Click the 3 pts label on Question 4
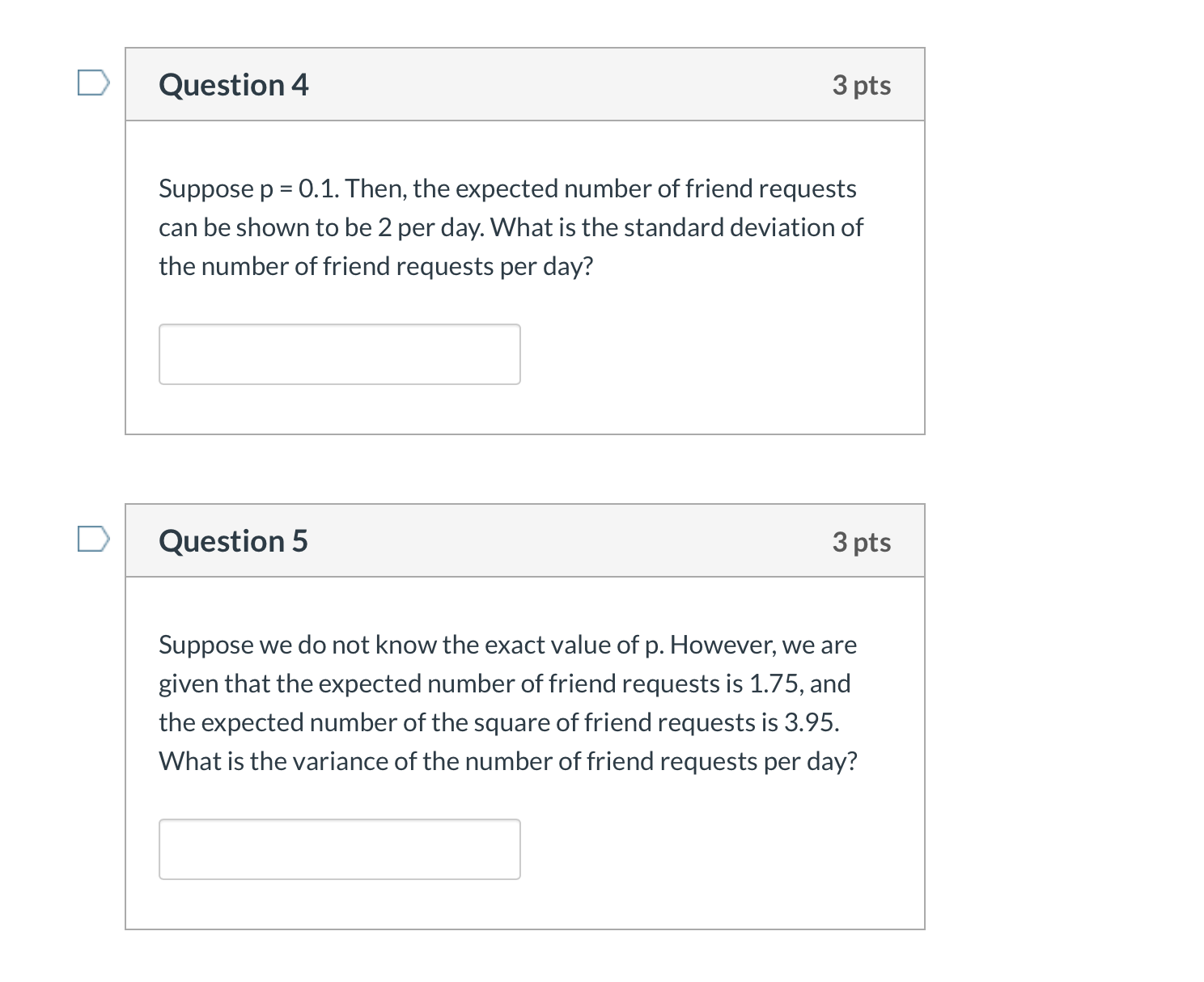Image resolution: width=1204 pixels, height=982 pixels. (x=861, y=85)
